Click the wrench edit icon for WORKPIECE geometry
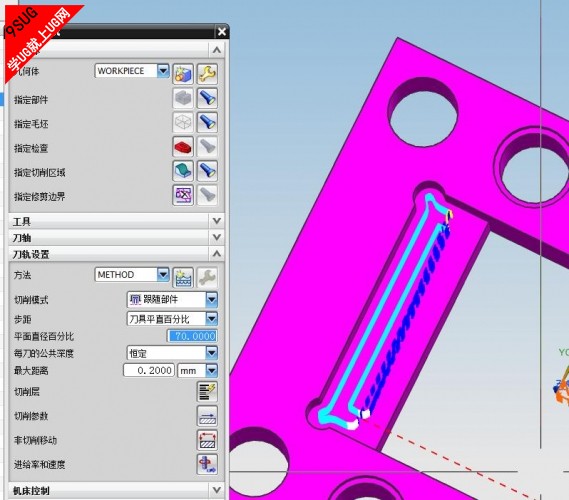The height and width of the screenshot is (500, 569). [207, 74]
